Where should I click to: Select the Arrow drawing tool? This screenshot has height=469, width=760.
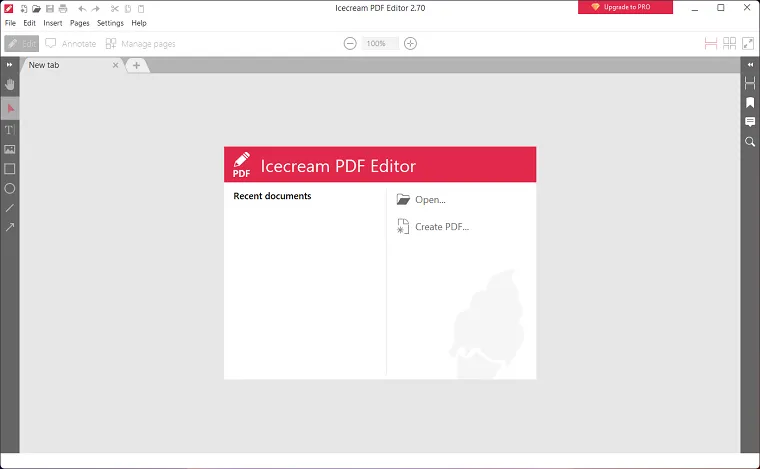click(10, 227)
